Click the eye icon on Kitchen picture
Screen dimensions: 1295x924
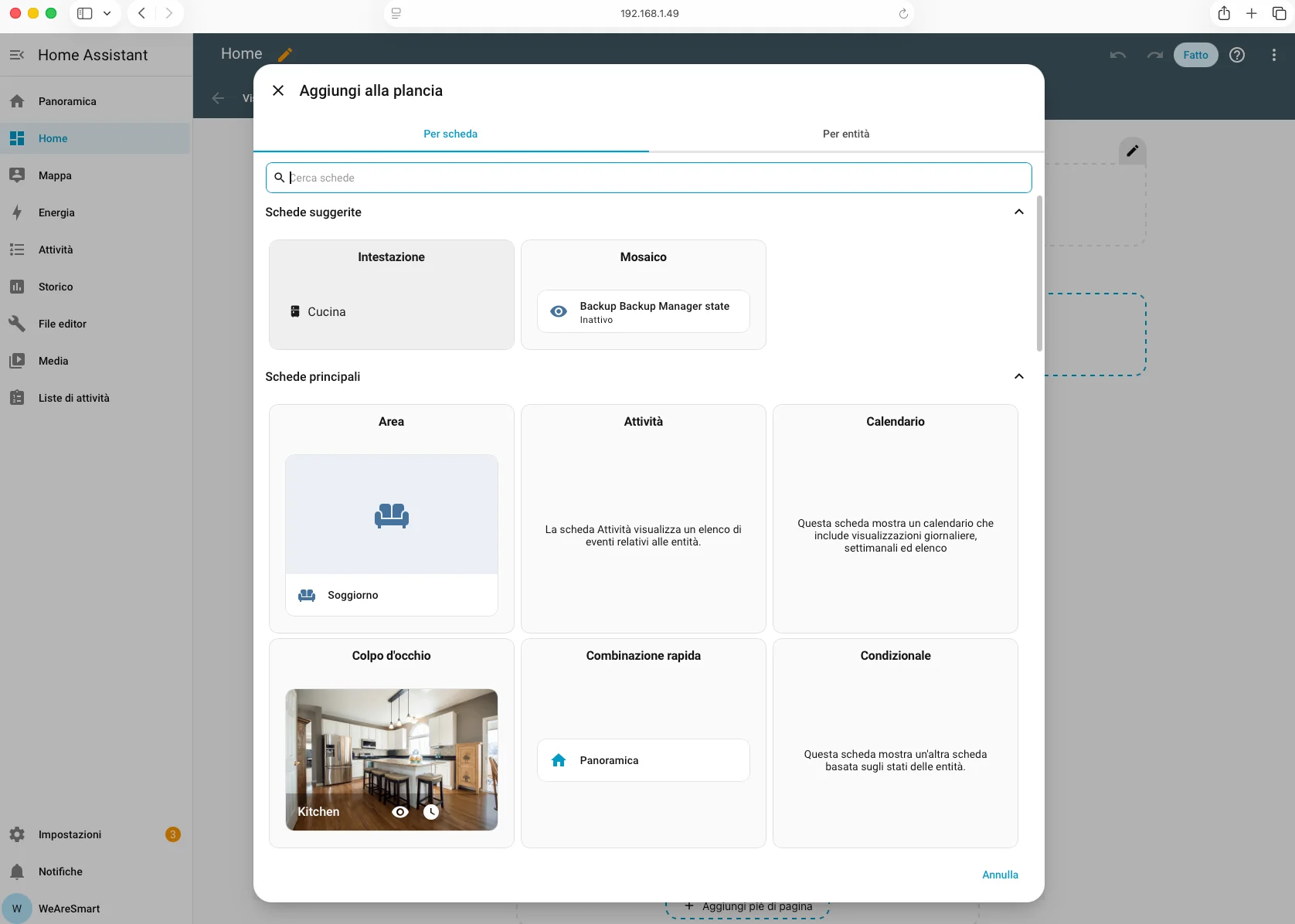click(x=400, y=812)
